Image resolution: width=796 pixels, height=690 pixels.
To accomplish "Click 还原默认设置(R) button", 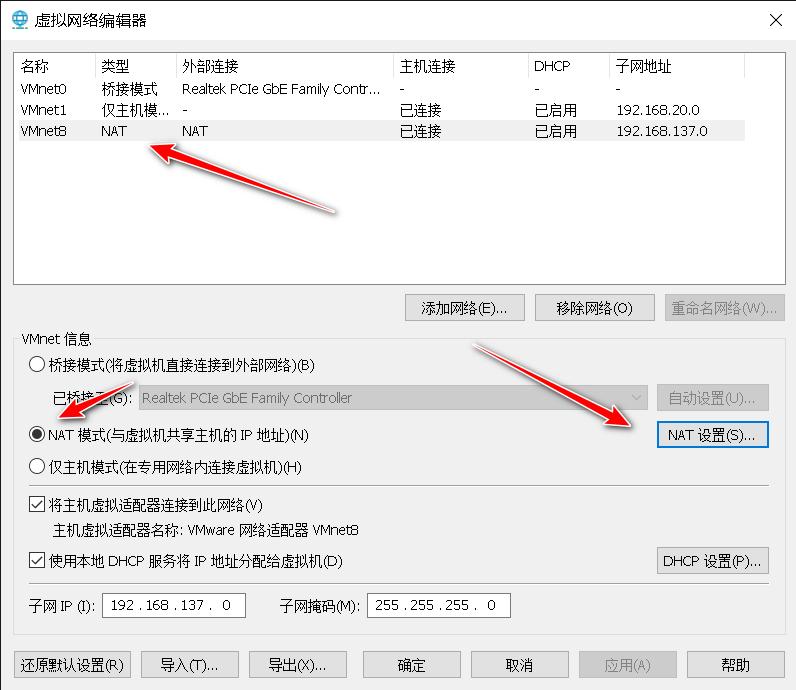I will [72, 665].
